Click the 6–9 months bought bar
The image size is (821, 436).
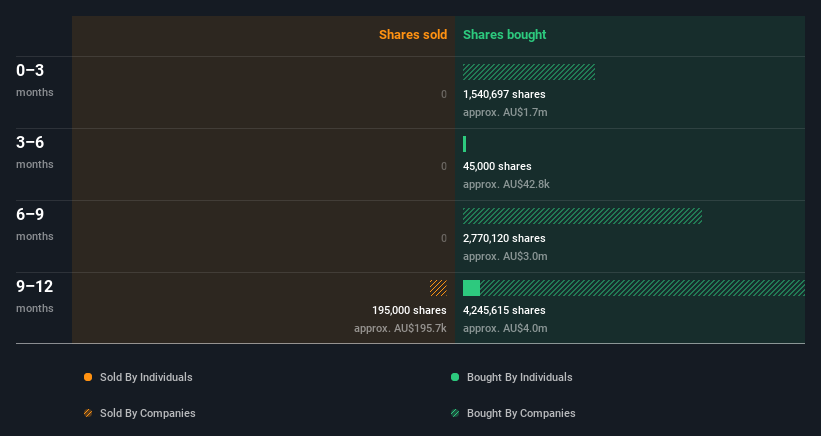coord(582,216)
